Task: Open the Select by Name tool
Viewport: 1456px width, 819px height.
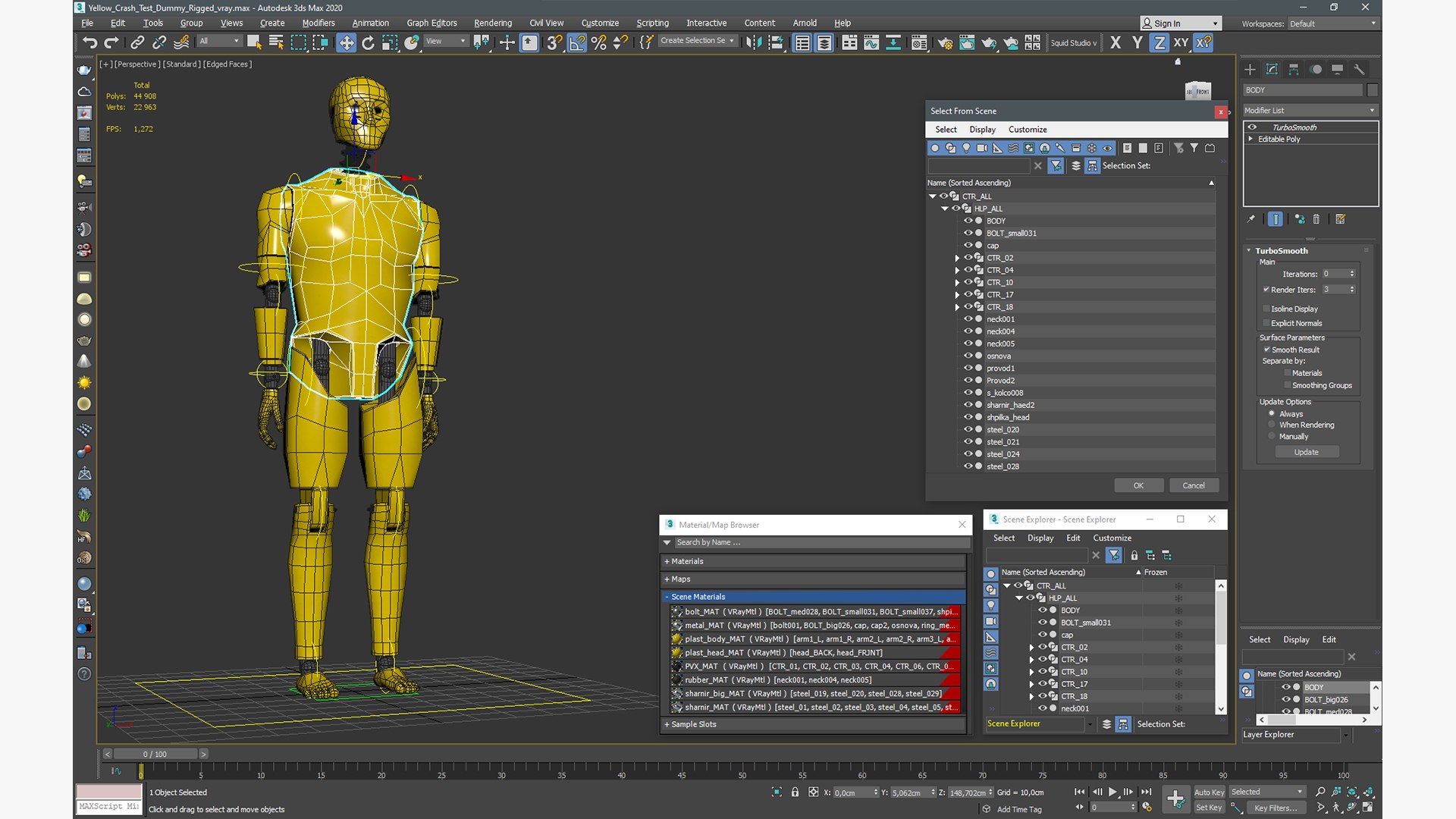Action: coord(276,42)
